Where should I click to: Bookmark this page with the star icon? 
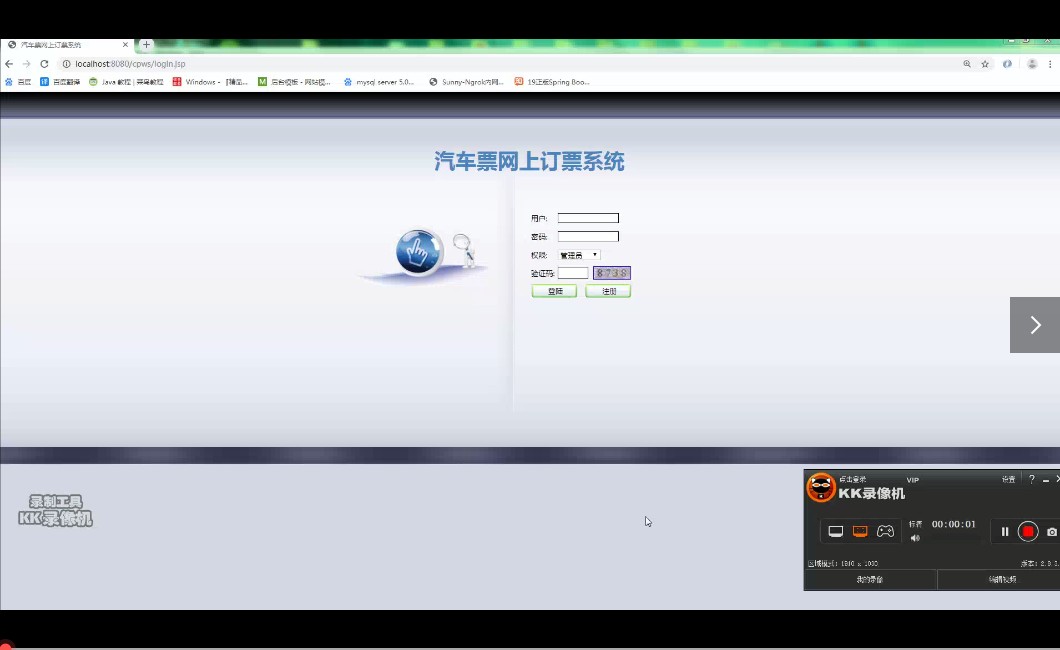click(985, 64)
